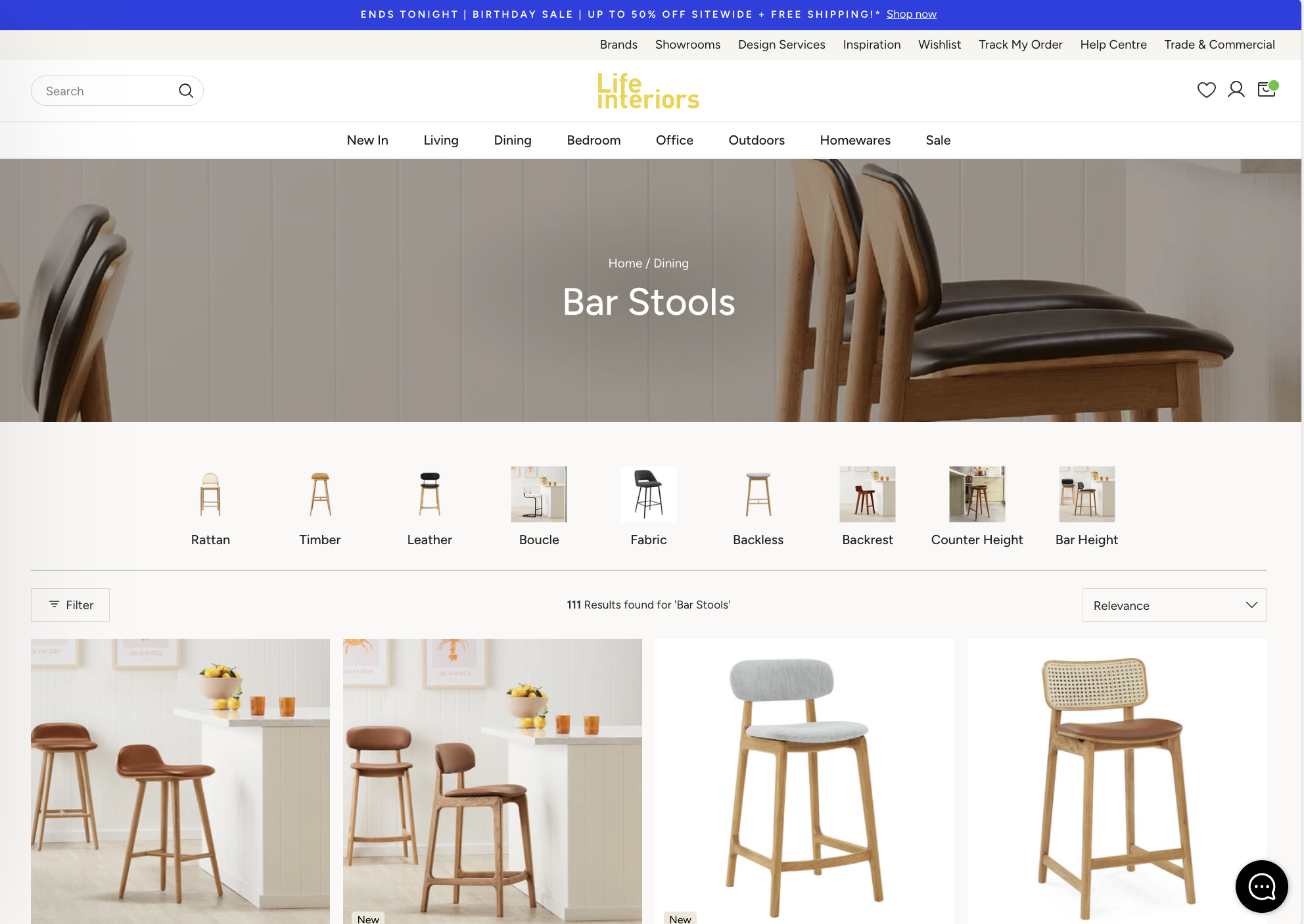Click the Home breadcrumb link
Viewport: 1304px width, 924px height.
[x=624, y=263]
